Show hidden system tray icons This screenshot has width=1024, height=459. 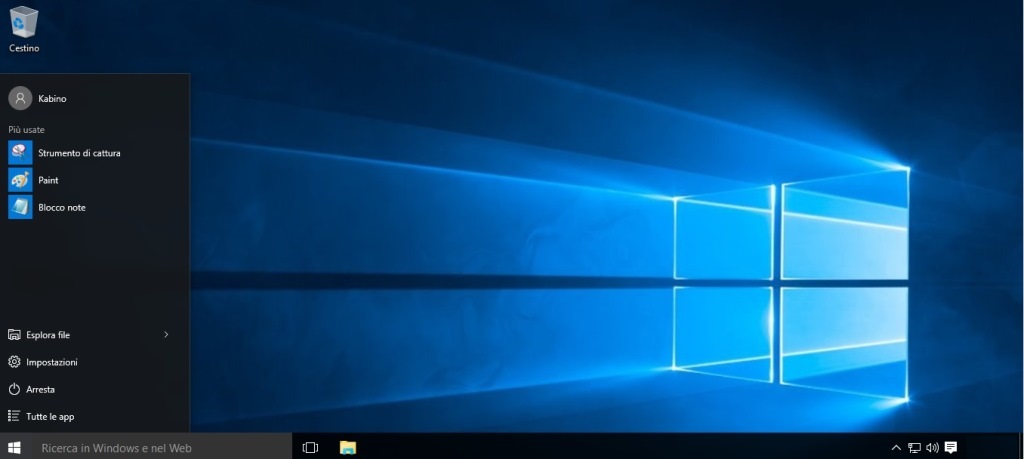pyautogui.click(x=896, y=447)
